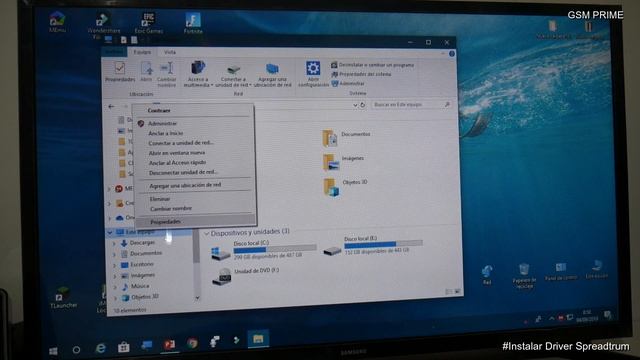Expand Música in navigation tree
This screenshot has height=360, width=640.
tap(116, 287)
